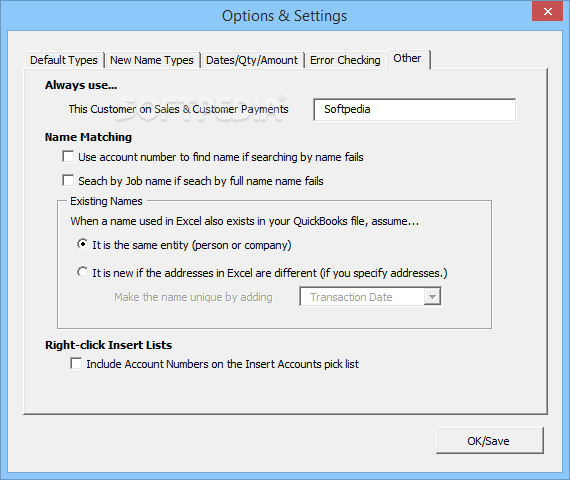Select the Error Checking tab
Image resolution: width=570 pixels, height=480 pixels.
345,60
